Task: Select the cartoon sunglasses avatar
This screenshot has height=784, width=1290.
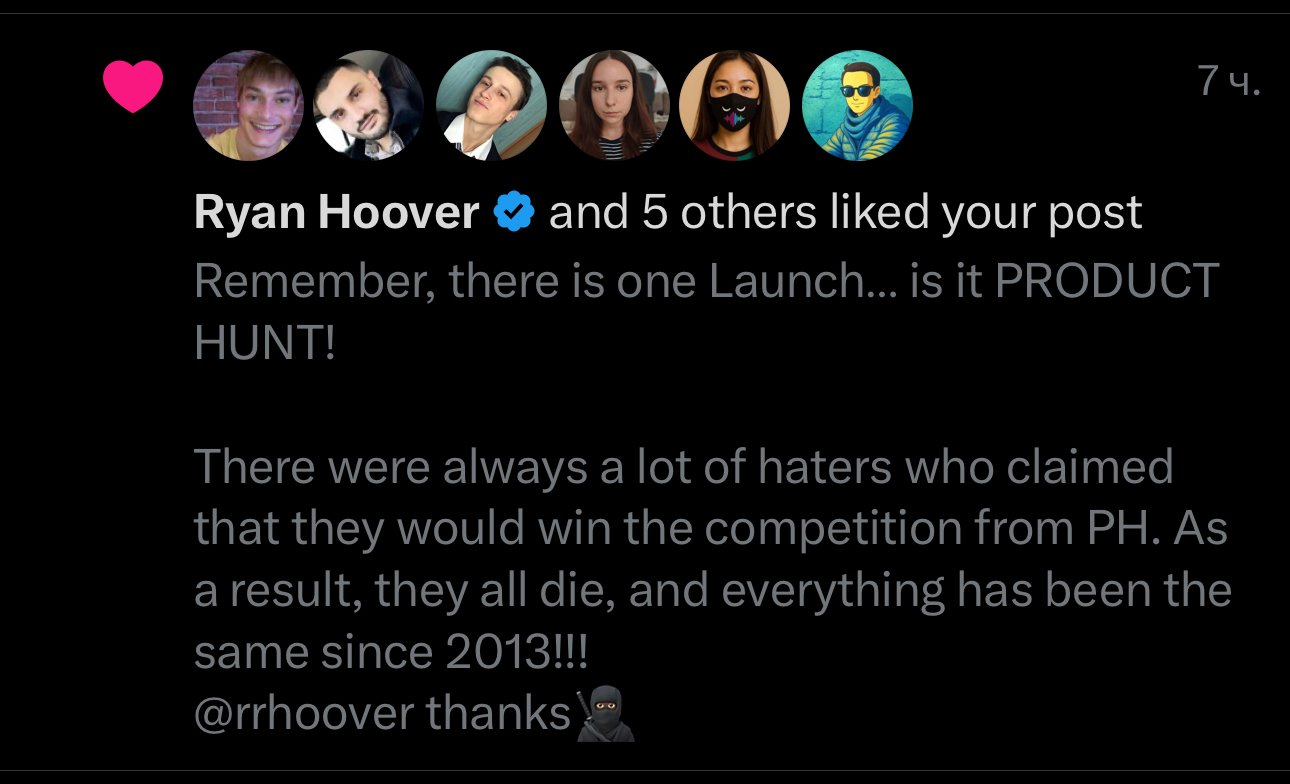Action: [x=857, y=105]
